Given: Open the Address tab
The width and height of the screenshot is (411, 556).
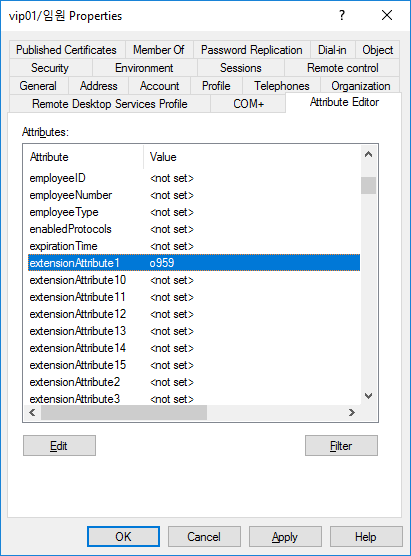Looking at the screenshot, I should tap(98, 86).
